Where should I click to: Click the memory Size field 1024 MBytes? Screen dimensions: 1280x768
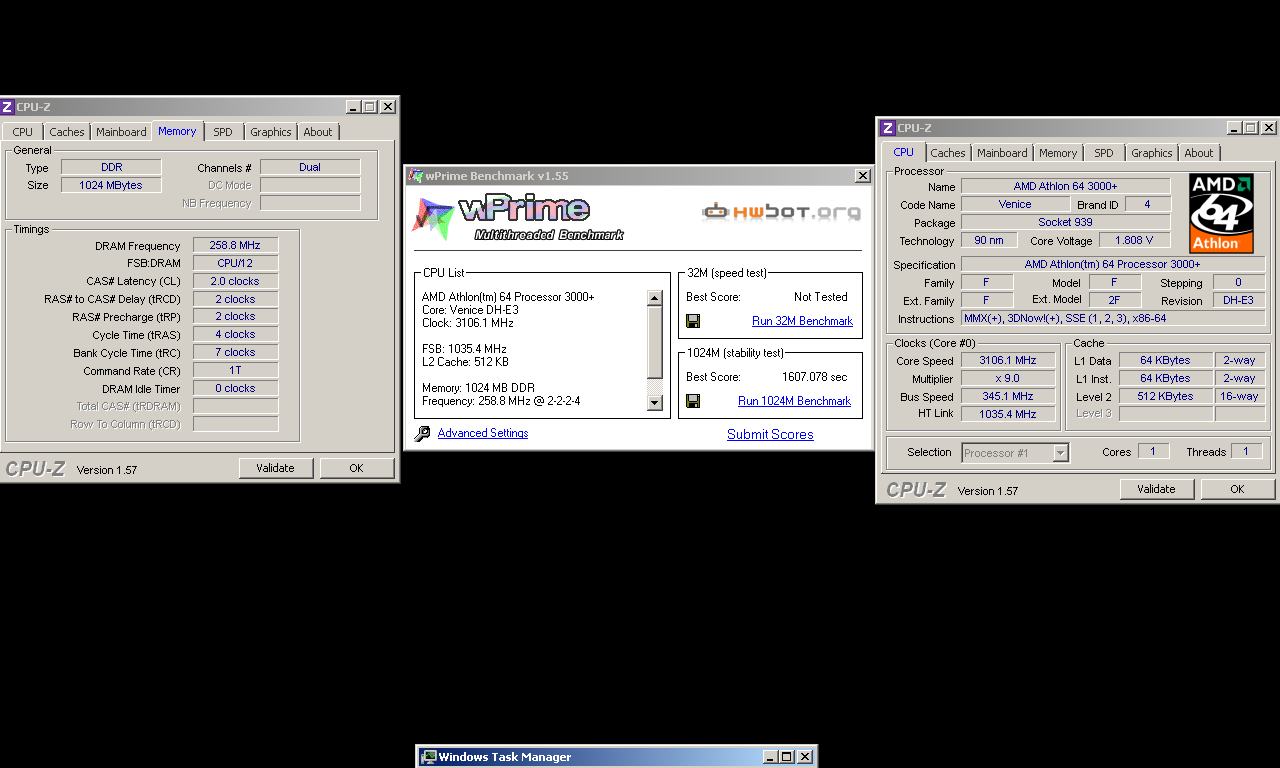(x=111, y=185)
